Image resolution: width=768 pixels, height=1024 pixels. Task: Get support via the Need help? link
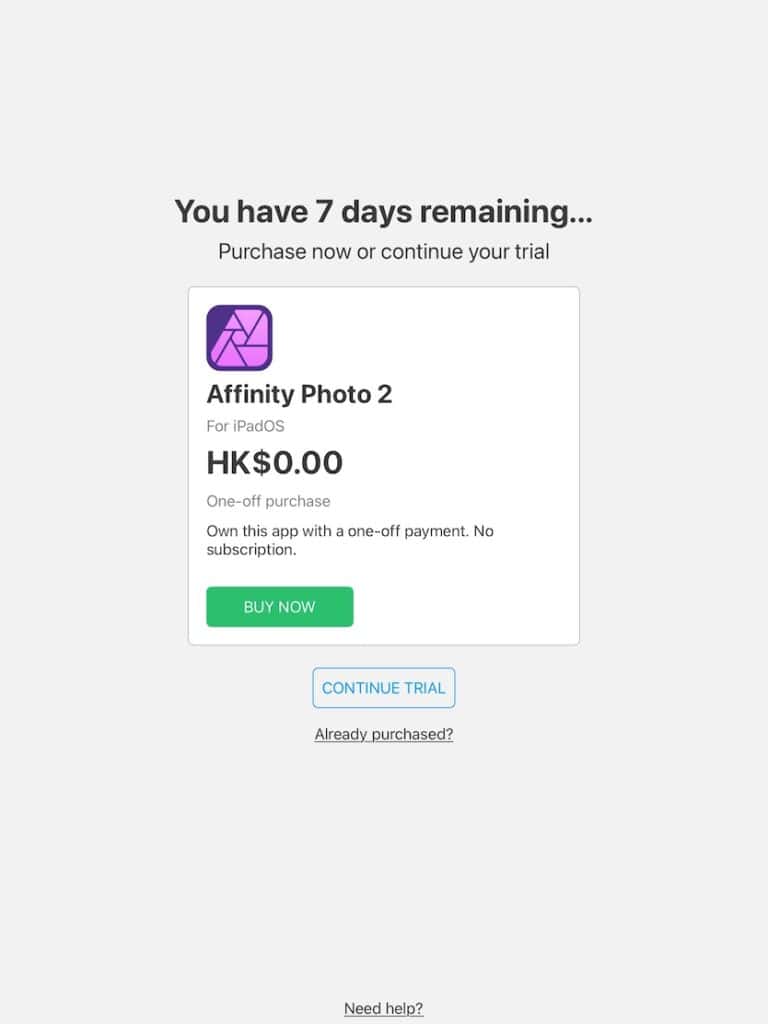coord(384,1008)
